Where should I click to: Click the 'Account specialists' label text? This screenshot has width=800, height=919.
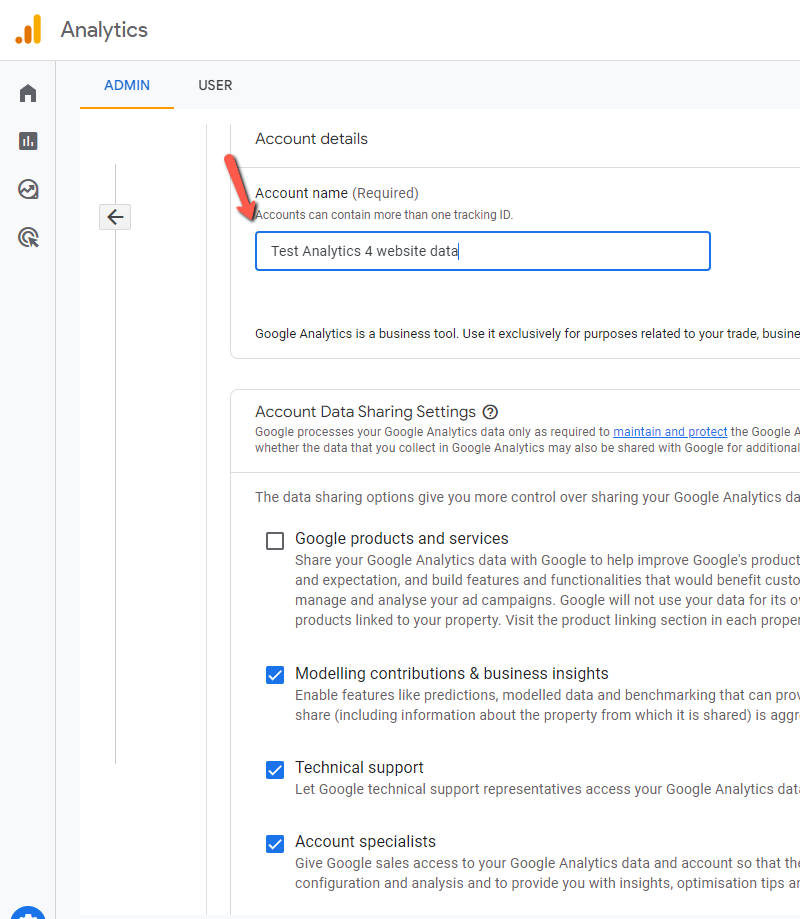[x=365, y=842]
